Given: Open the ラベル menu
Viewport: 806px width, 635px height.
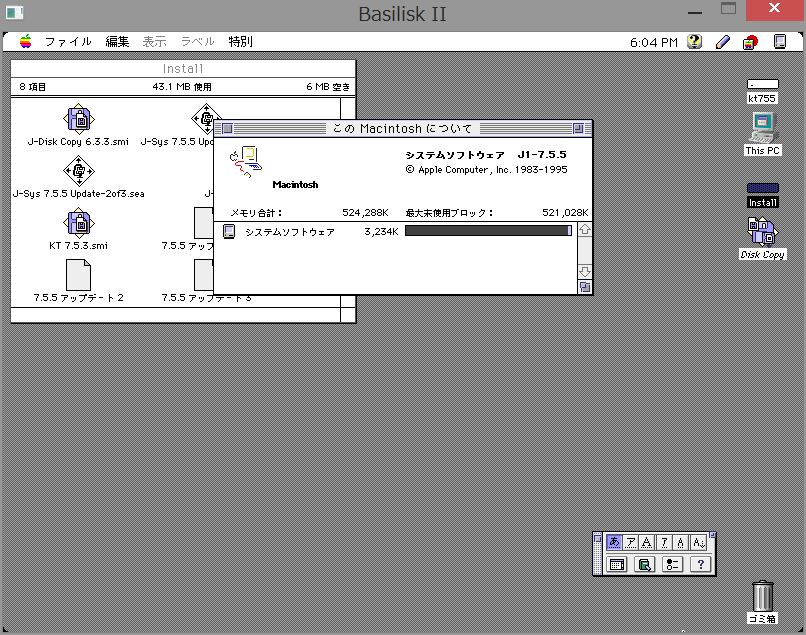Looking at the screenshot, I should pyautogui.click(x=197, y=42).
